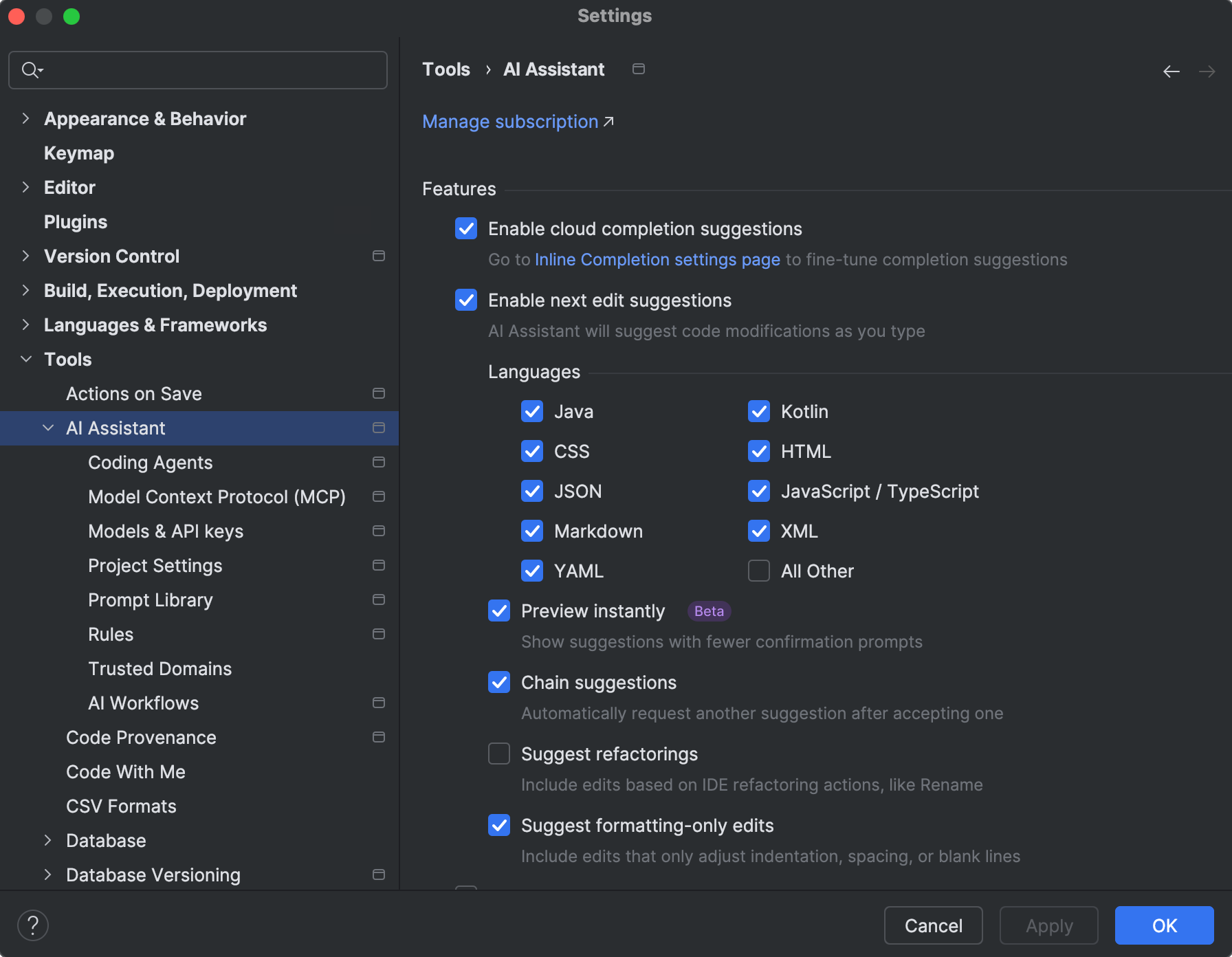Click the small icon next to Version Control

click(x=379, y=256)
